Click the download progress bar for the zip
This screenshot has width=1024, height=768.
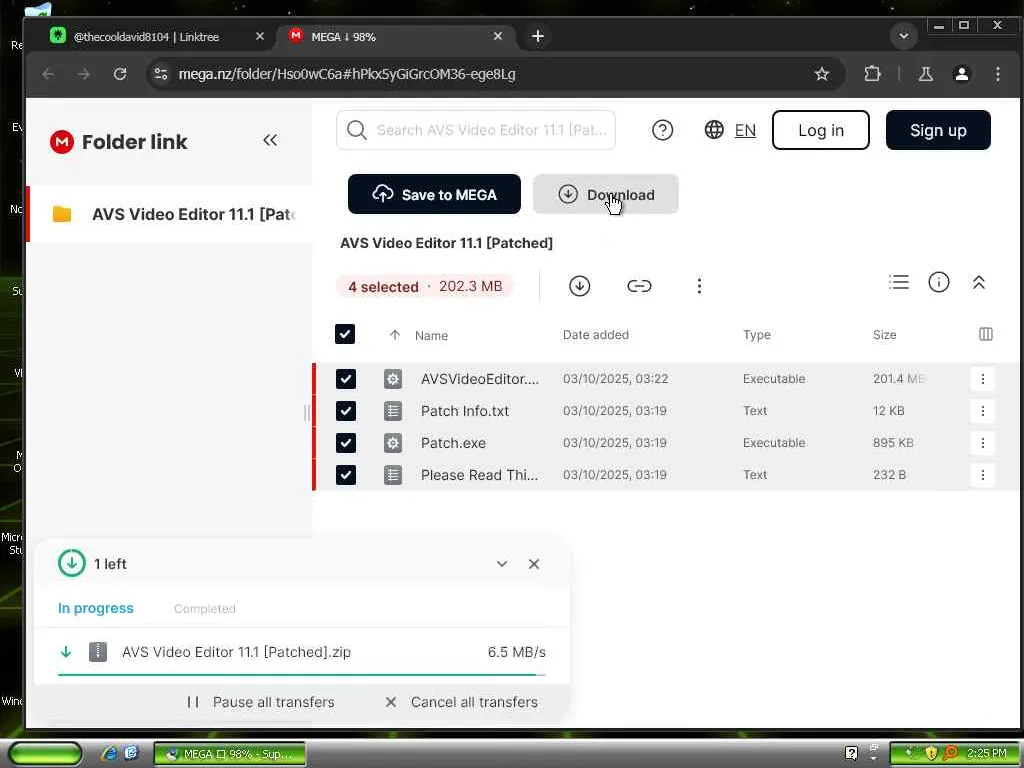(x=301, y=674)
